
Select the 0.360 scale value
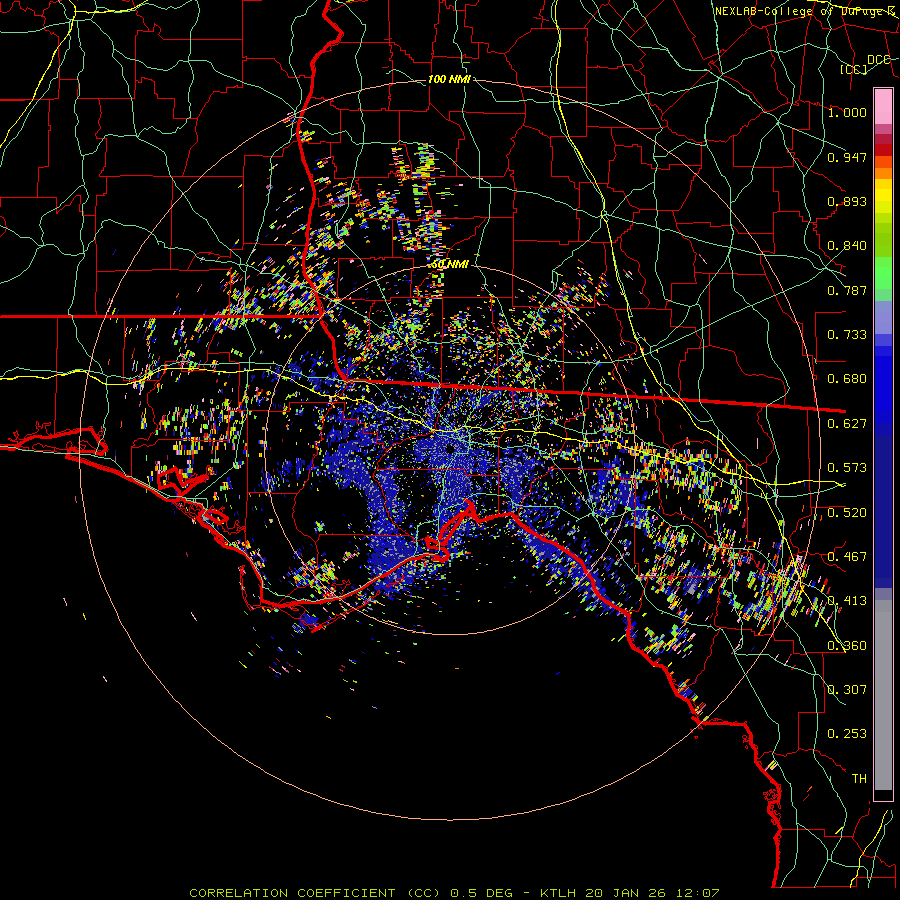coord(847,646)
